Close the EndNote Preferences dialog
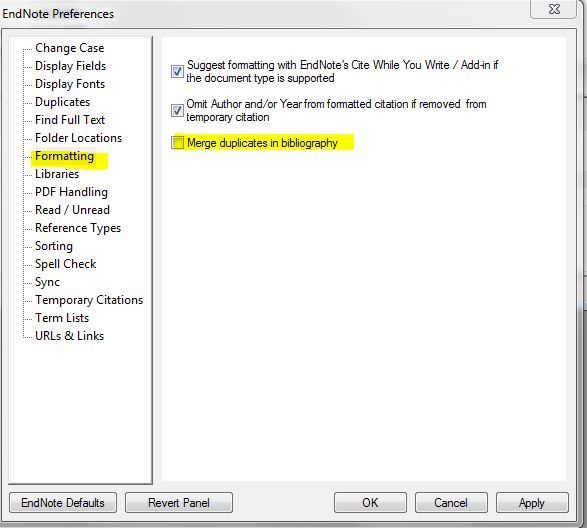Image resolution: width=587 pixels, height=528 pixels. [x=554, y=9]
